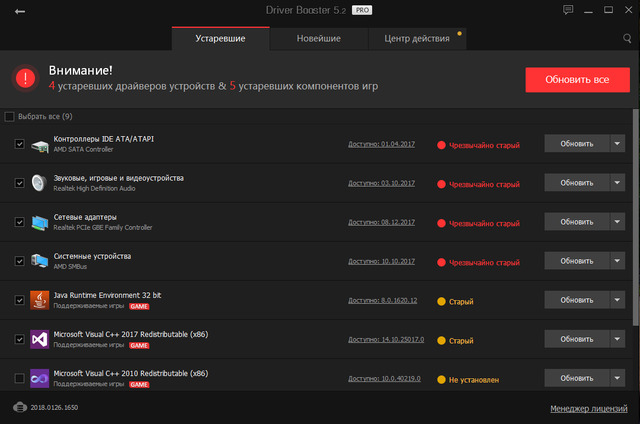Viewport: 640px width, 424px height.
Task: Click the back arrow in title bar
Action: tap(20, 12)
